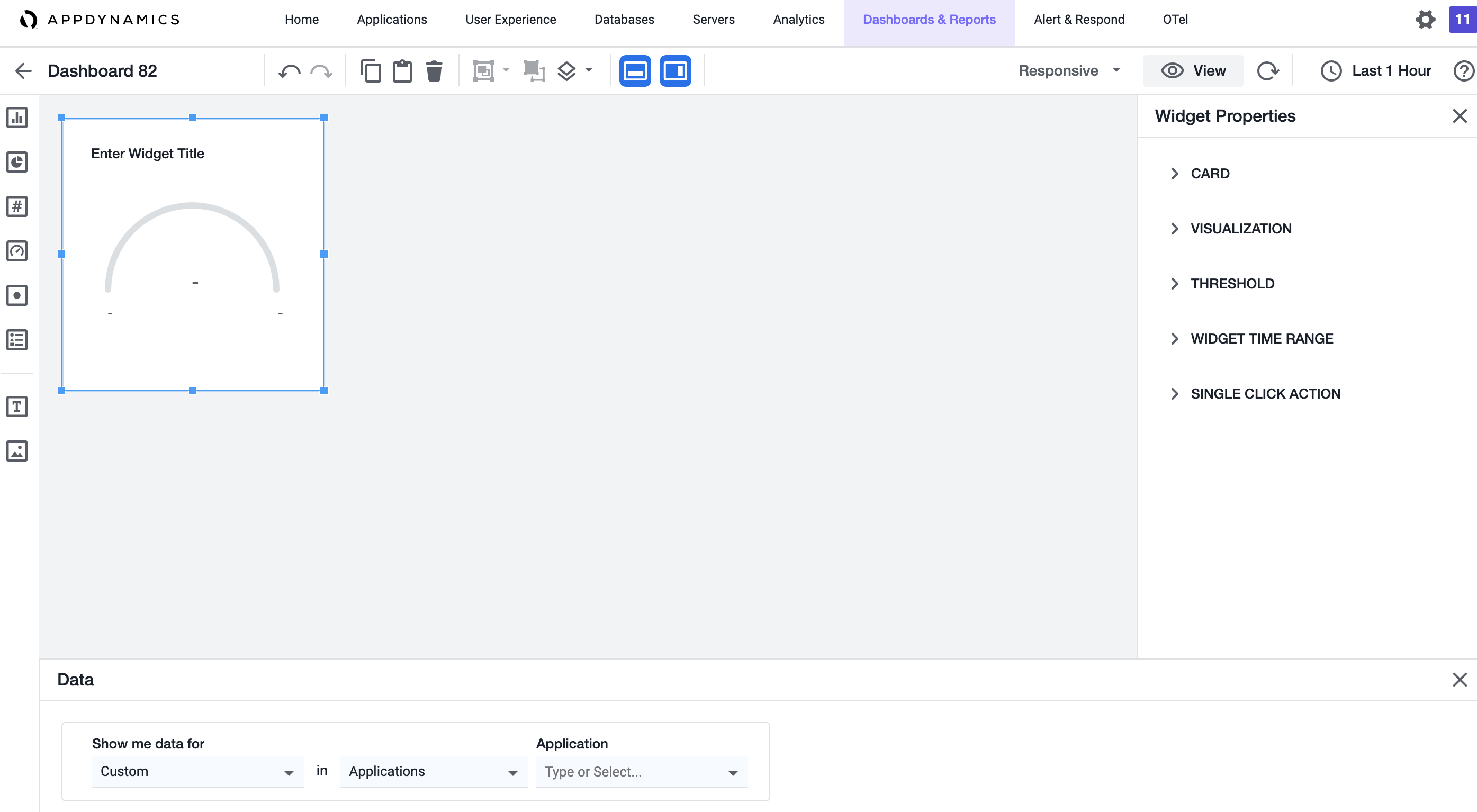Add a gauge widget from sidebar
1477x812 pixels.
pyautogui.click(x=17, y=250)
